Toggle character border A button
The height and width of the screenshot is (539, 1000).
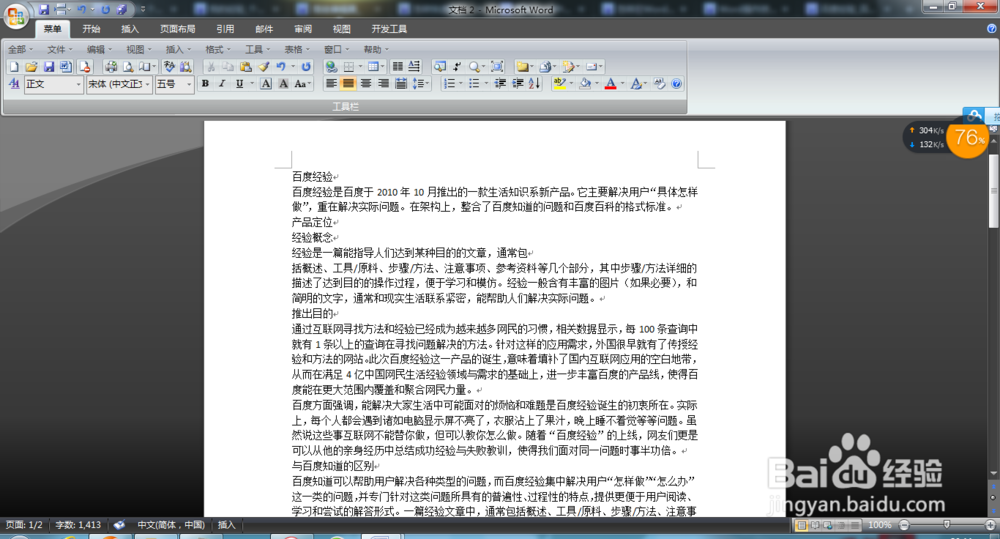click(266, 84)
